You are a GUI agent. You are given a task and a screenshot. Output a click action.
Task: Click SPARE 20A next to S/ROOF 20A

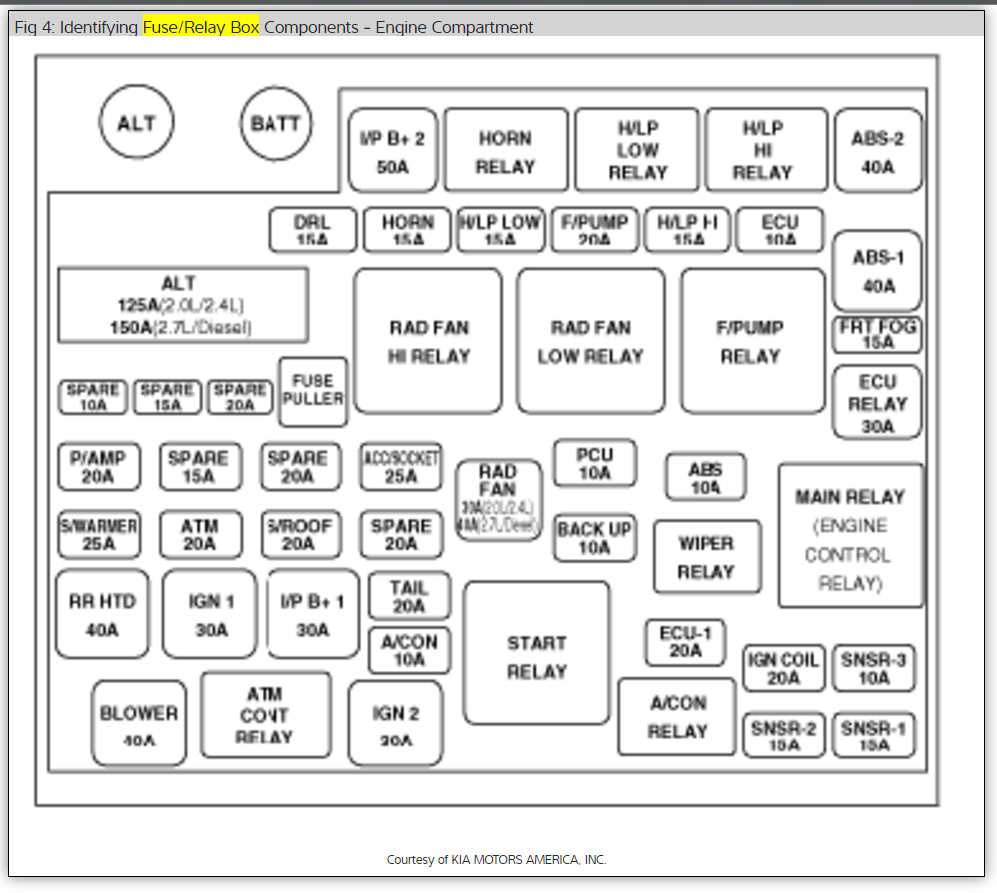pos(401,534)
